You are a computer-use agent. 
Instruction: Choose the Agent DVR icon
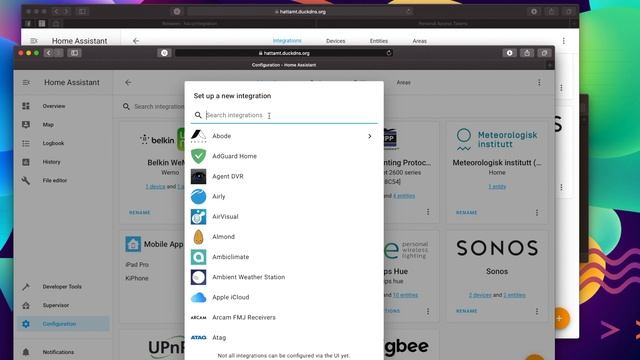click(198, 176)
